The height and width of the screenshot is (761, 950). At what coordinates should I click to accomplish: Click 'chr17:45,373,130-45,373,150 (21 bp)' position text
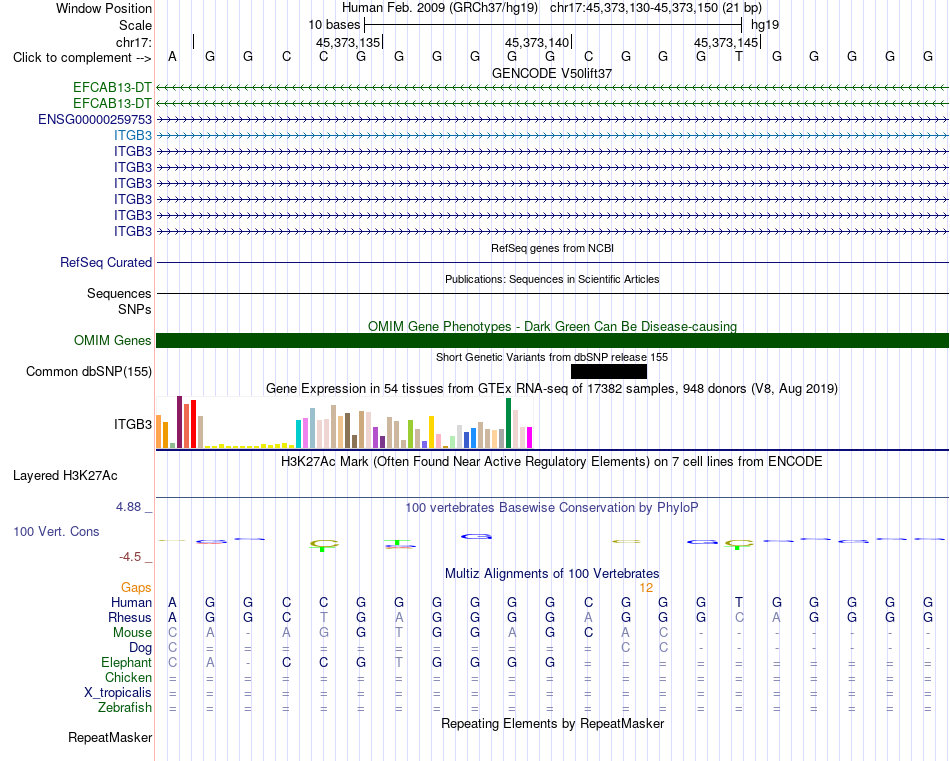[x=656, y=8]
